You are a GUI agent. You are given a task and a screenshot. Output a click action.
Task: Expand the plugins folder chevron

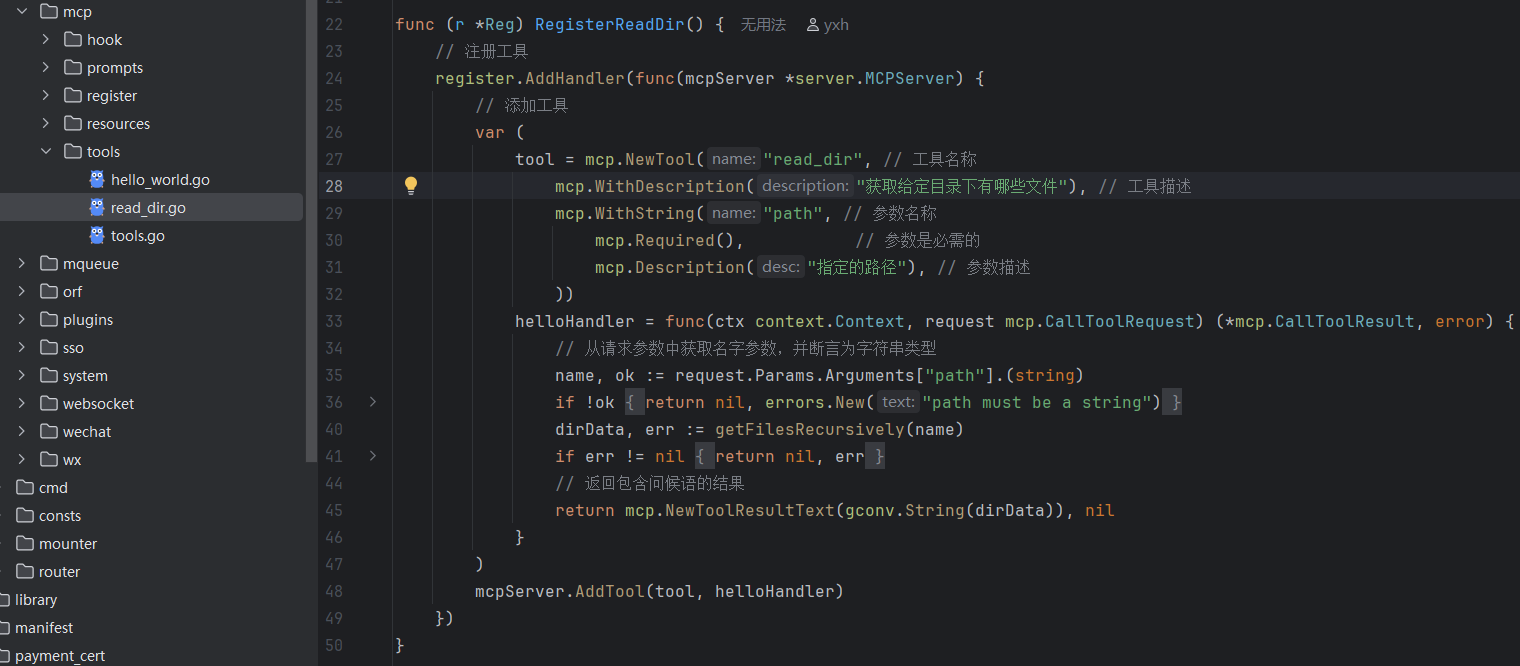pyautogui.click(x=22, y=320)
